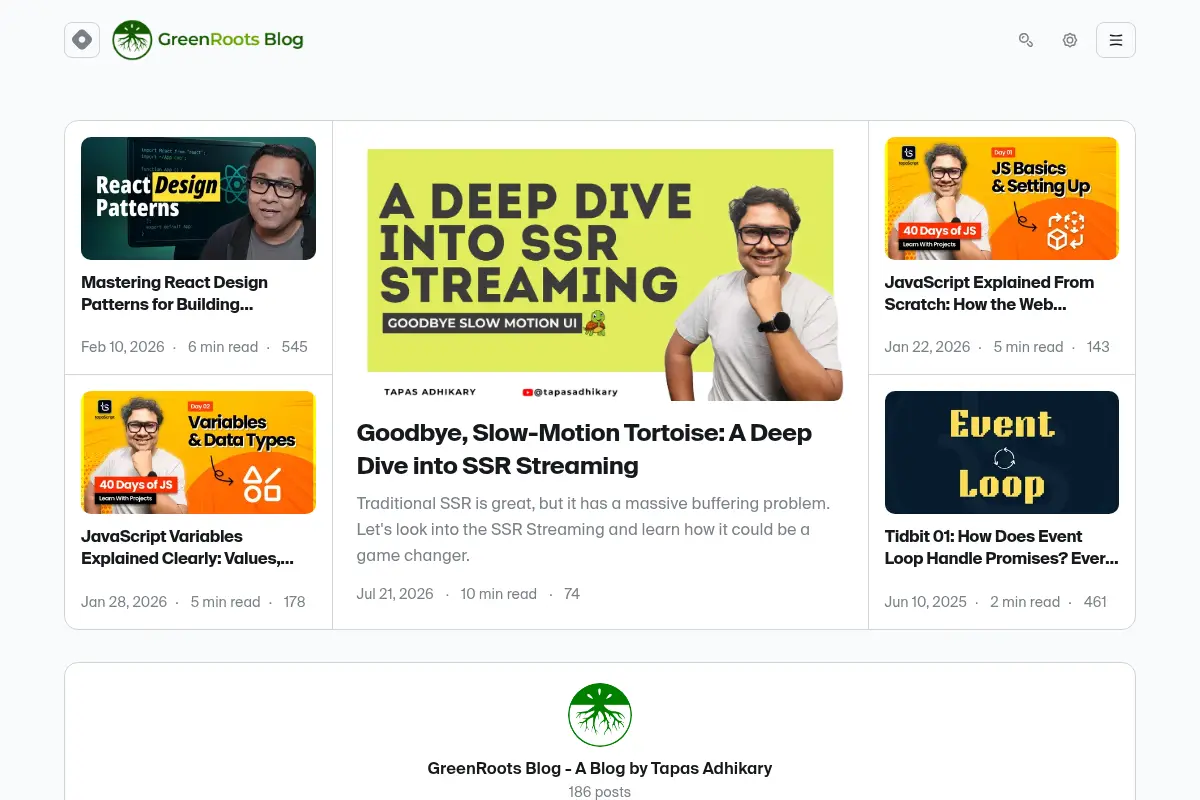Open the search magnifier icon
The height and width of the screenshot is (800, 1200).
point(1026,40)
